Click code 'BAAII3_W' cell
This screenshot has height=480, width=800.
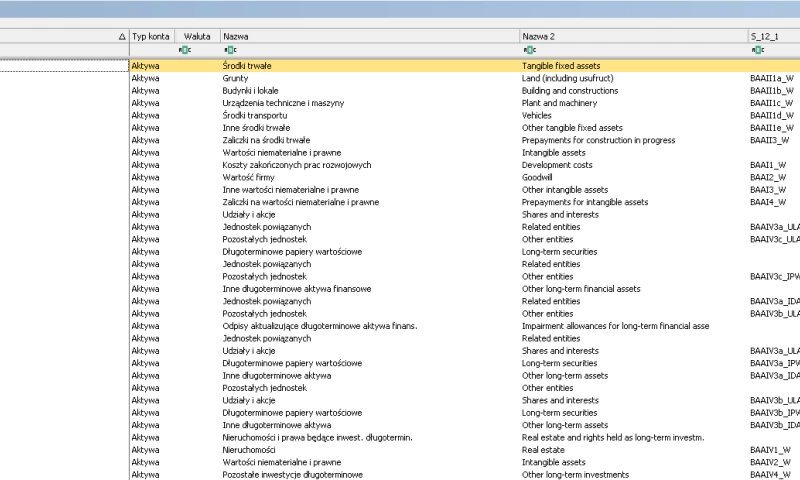click(770, 140)
